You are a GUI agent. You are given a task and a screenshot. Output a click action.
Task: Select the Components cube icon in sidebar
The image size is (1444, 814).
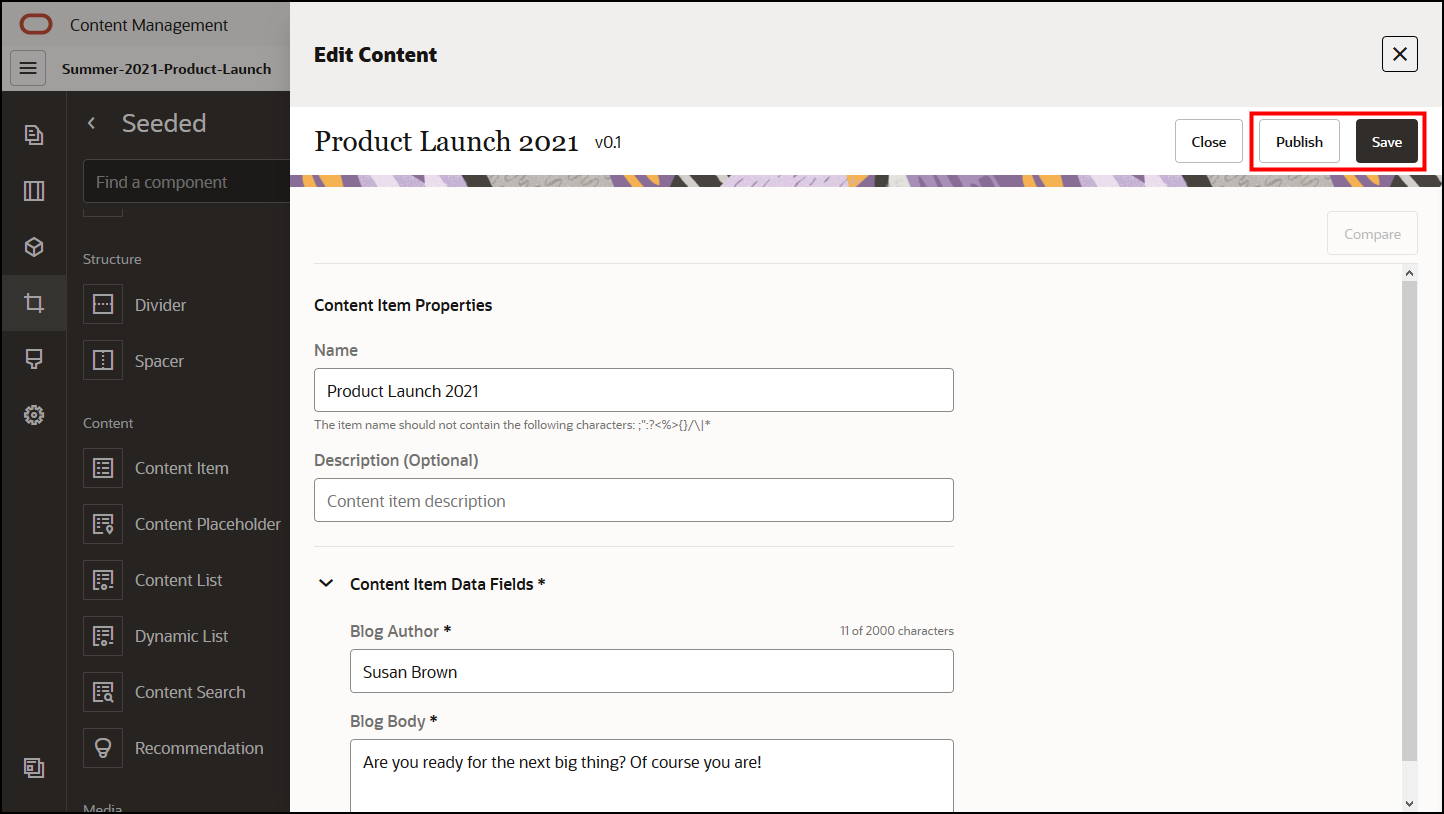pos(34,246)
